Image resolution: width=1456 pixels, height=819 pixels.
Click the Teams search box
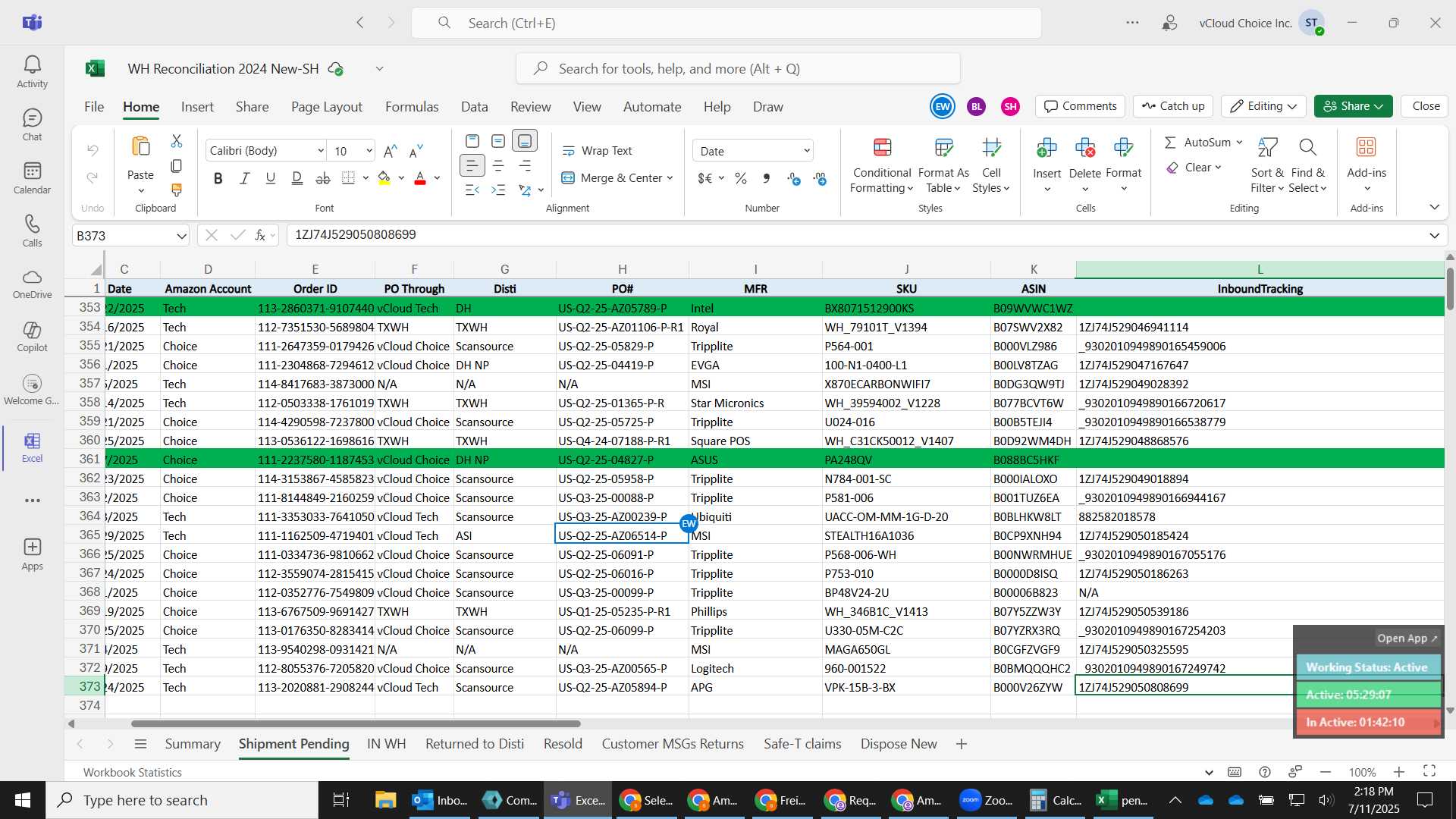point(726,23)
